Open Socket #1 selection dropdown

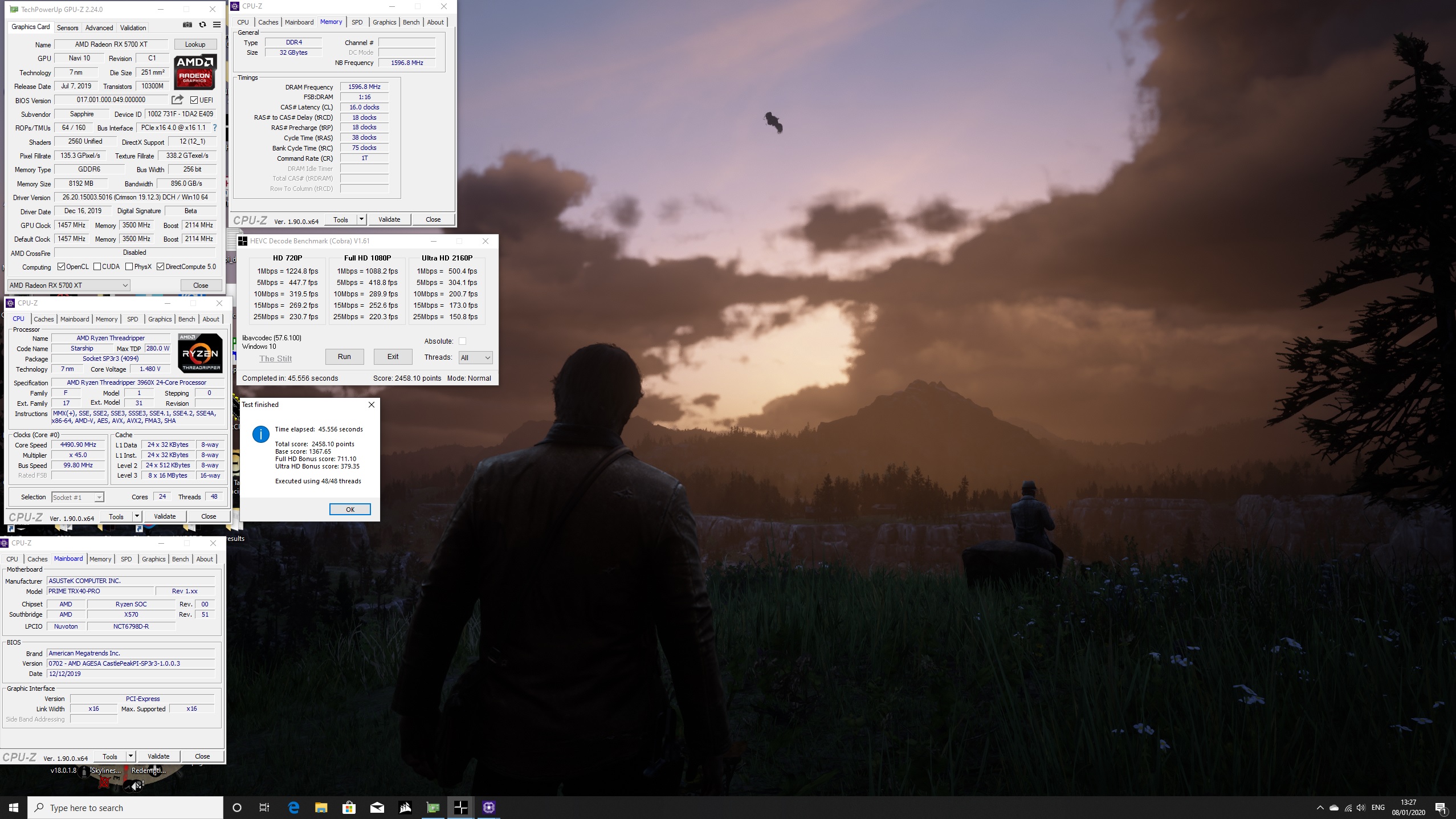pyautogui.click(x=78, y=497)
